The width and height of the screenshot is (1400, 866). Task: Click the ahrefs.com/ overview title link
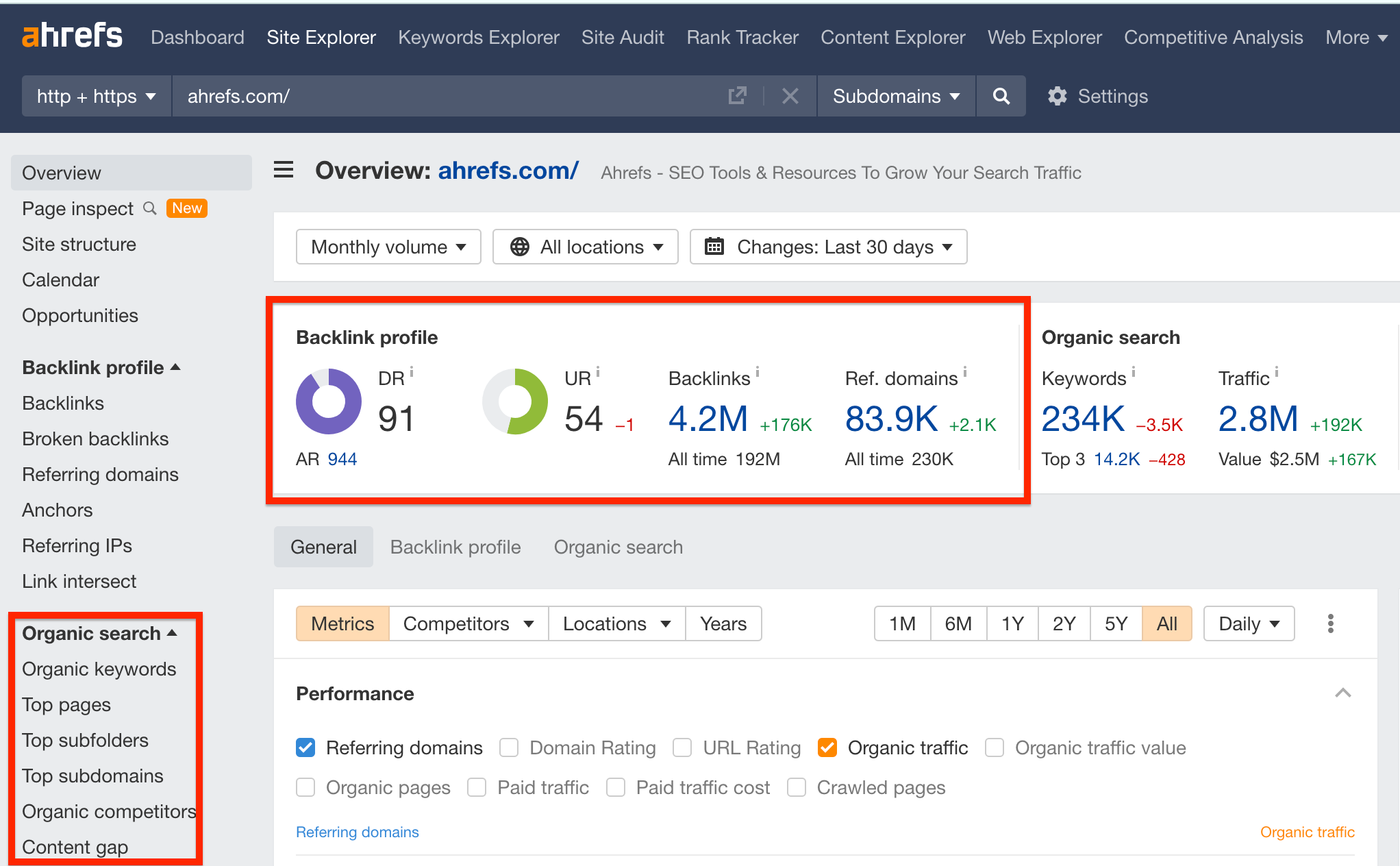(508, 170)
